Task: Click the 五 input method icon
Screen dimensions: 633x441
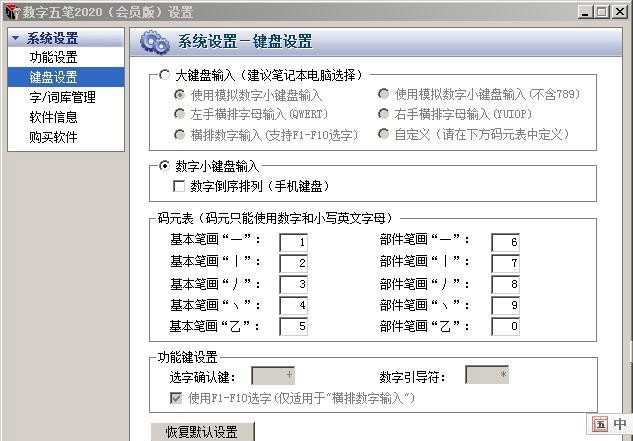Action: 600,424
